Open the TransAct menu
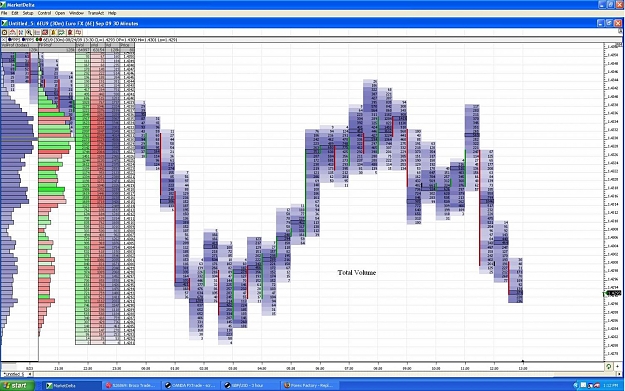 click(96, 13)
